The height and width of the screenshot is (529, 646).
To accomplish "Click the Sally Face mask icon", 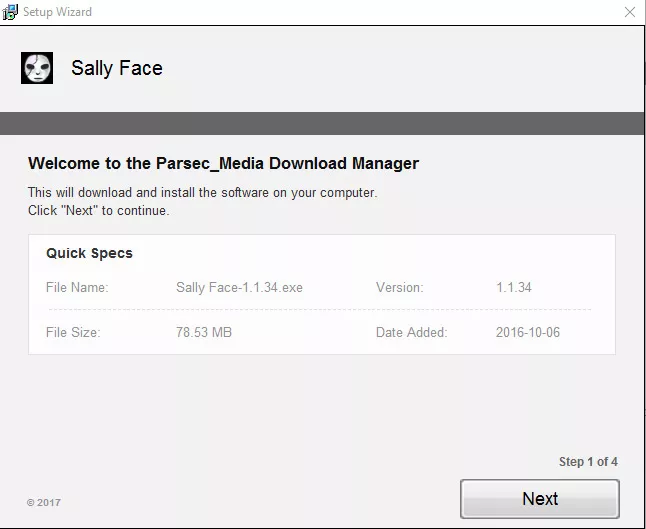I will click(x=37, y=68).
